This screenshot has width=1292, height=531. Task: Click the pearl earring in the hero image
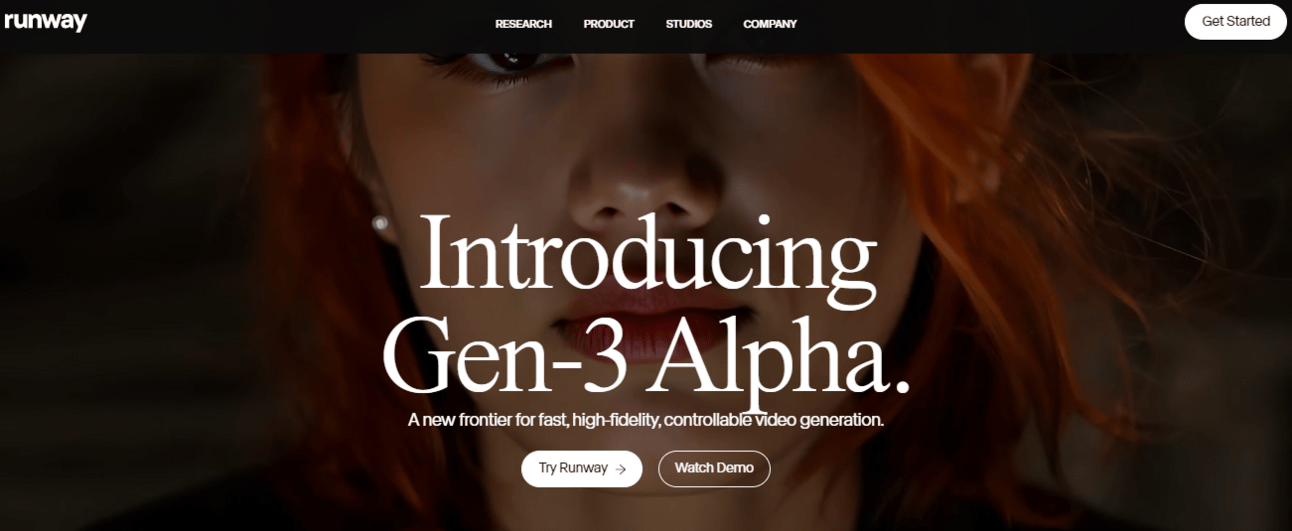(380, 222)
